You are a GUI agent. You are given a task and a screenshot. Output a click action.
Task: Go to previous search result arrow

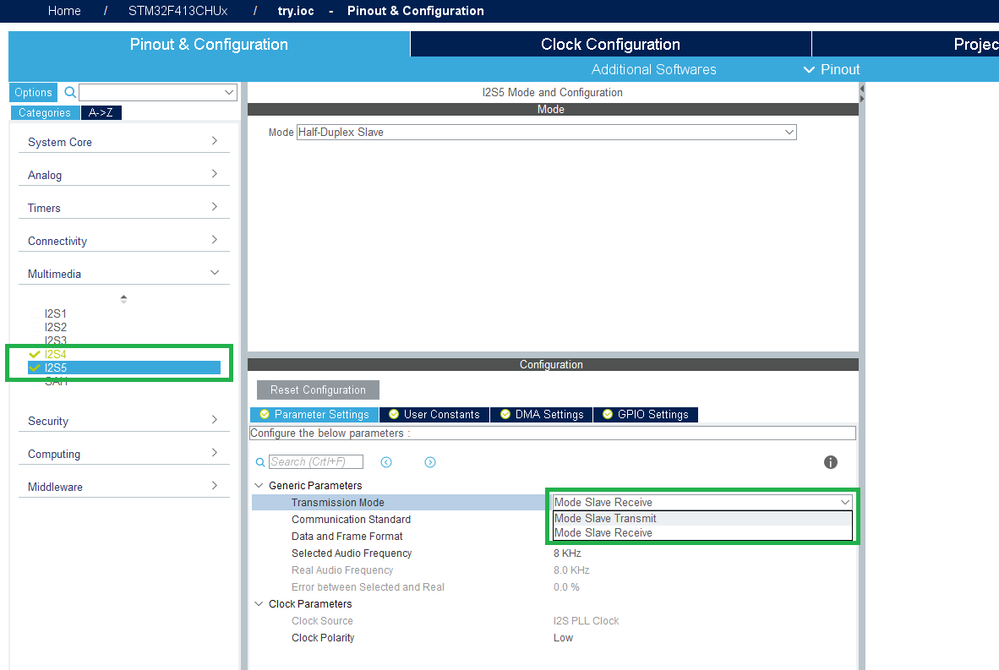386,462
